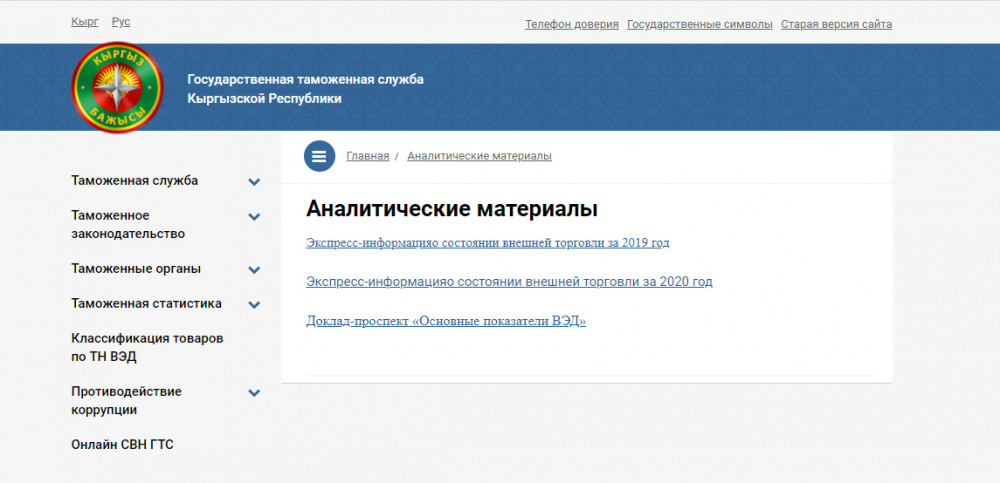The image size is (1000, 483).
Task: Switch language to Кырг
Action: (x=85, y=22)
